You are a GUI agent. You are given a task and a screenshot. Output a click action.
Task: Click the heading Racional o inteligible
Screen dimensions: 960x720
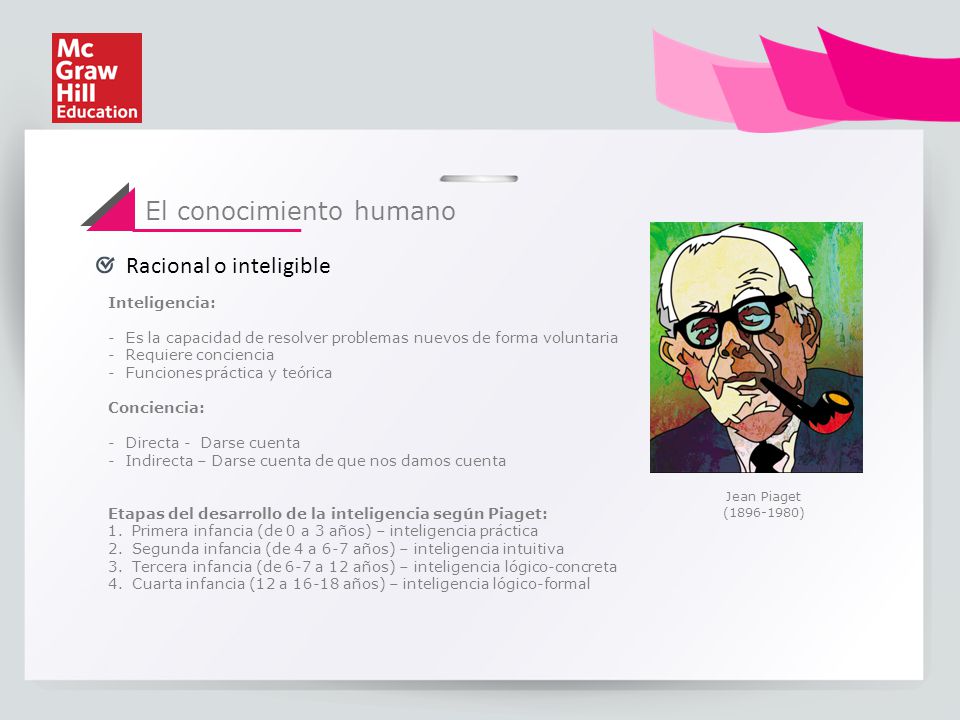(x=228, y=266)
